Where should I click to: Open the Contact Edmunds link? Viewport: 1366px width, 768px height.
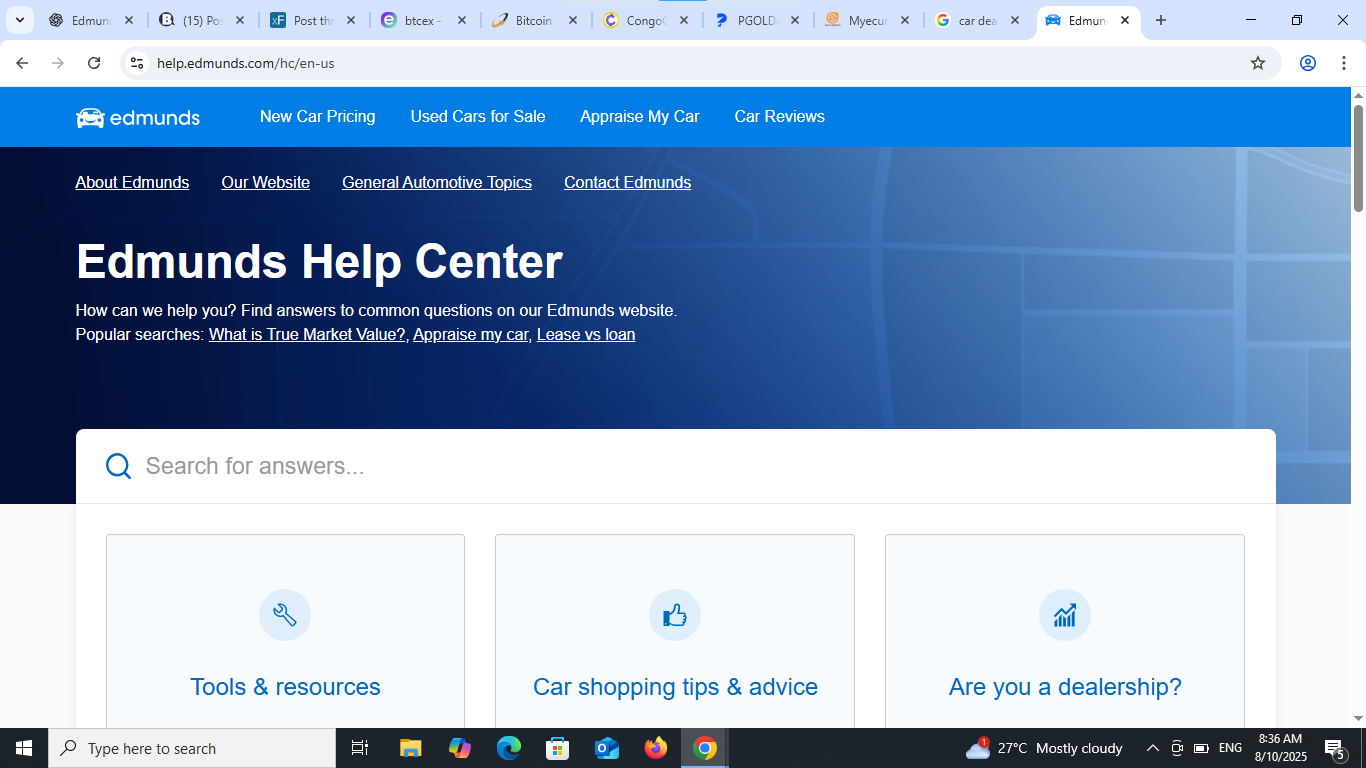(628, 182)
